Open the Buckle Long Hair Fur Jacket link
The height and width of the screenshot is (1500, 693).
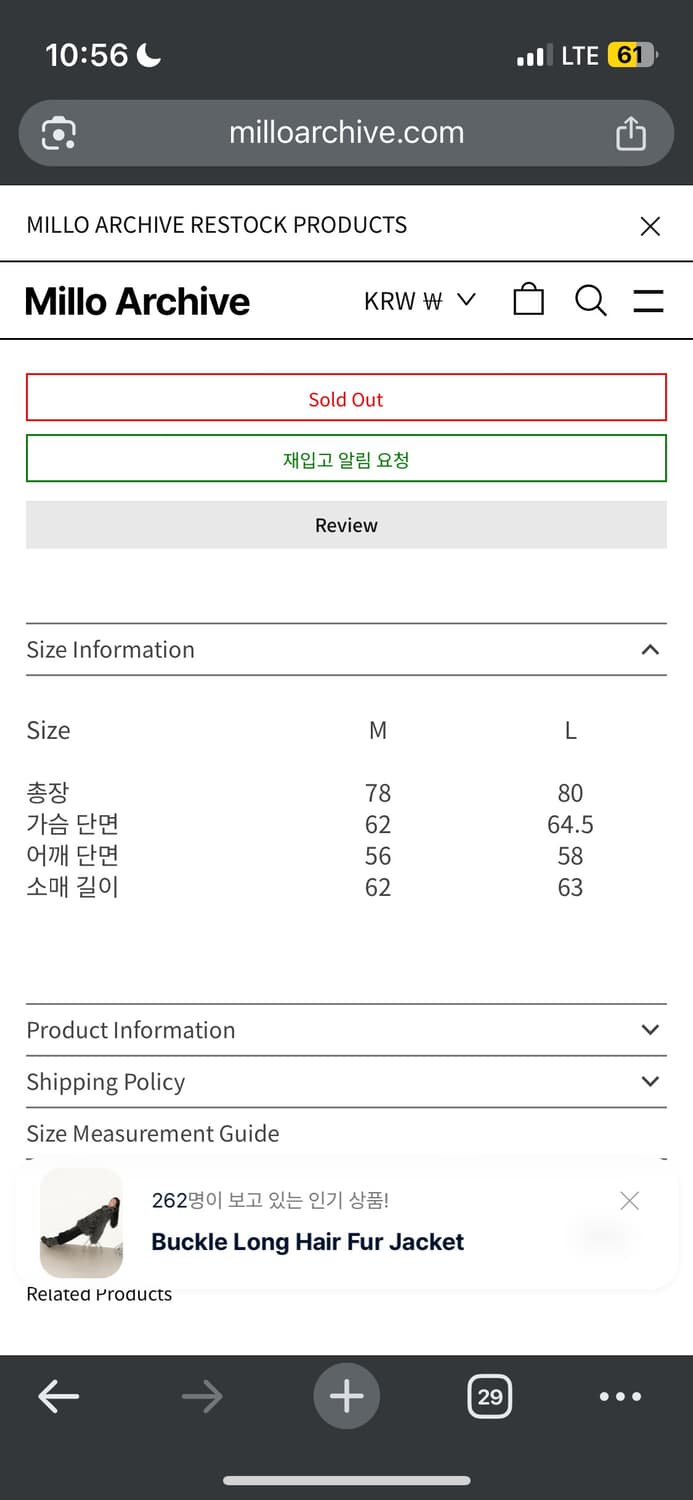coord(307,1241)
